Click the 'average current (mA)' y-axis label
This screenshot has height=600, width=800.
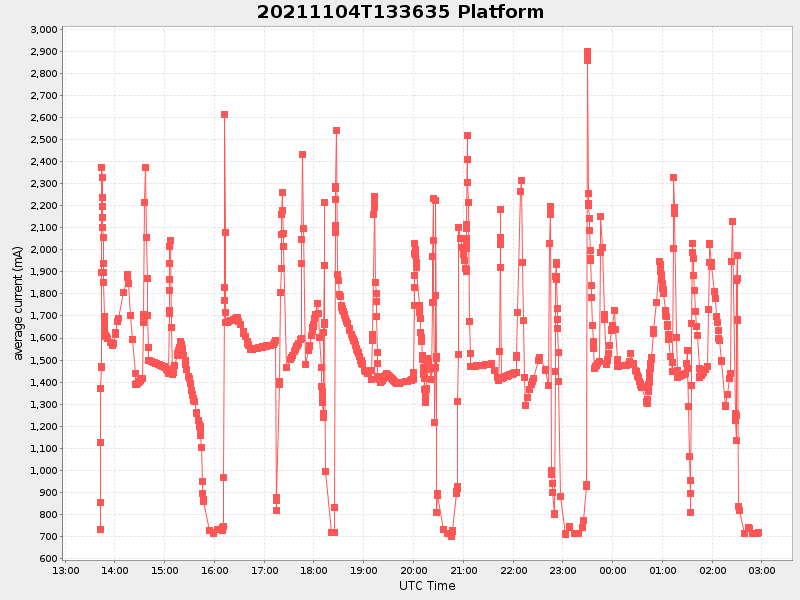pos(18,303)
